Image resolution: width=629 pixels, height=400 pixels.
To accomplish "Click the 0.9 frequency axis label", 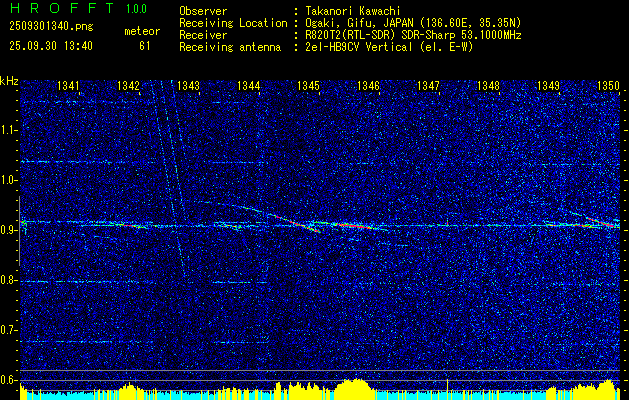I will (9, 230).
